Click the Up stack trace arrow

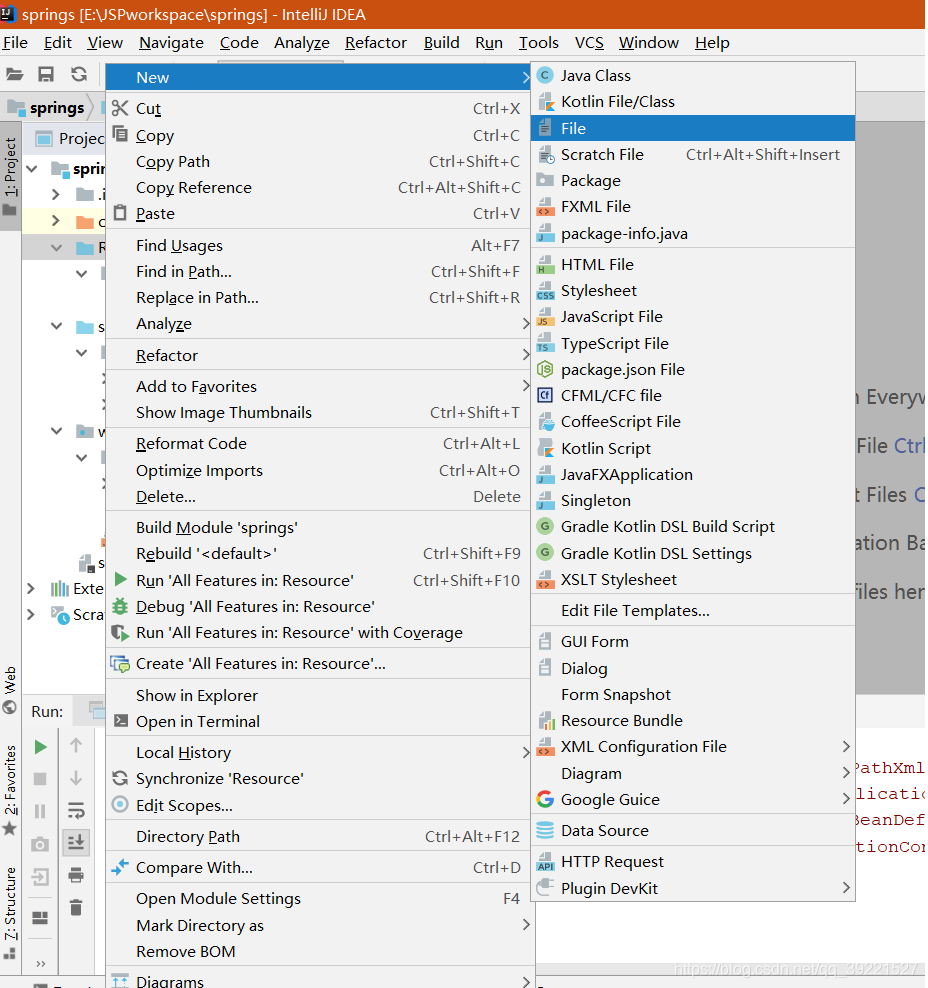pos(76,745)
